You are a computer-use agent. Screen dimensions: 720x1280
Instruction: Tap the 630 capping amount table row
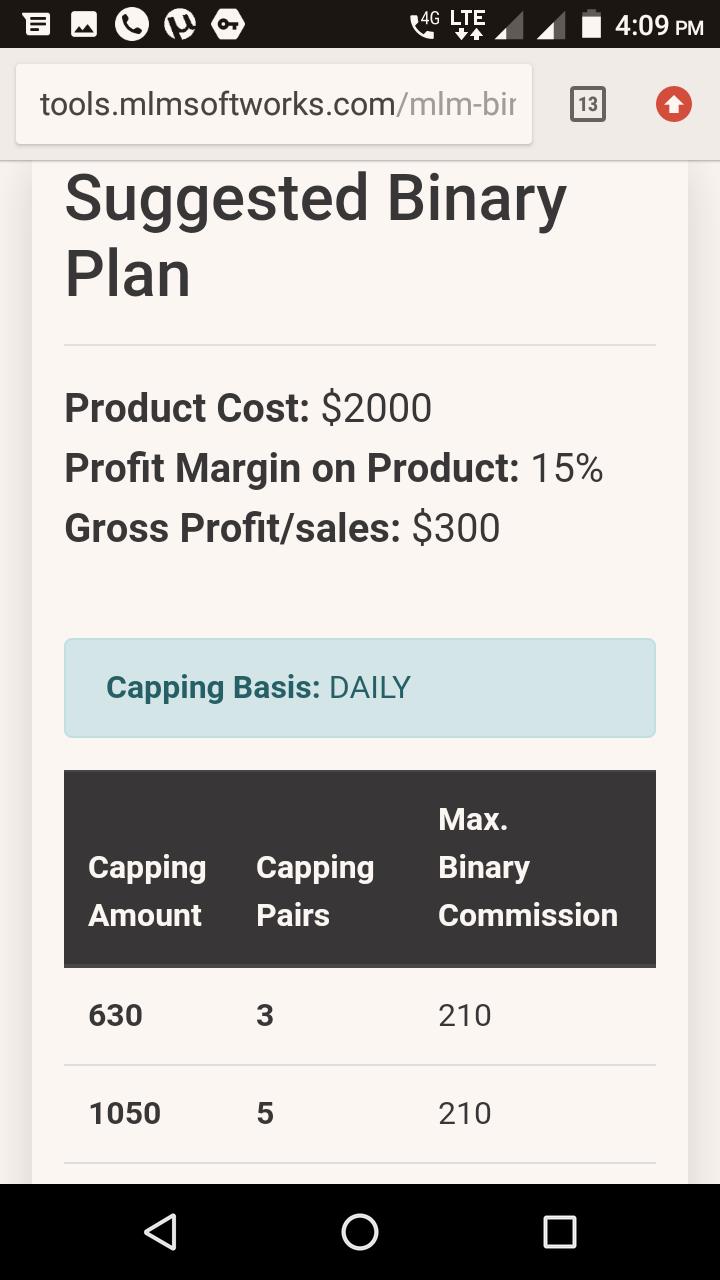pos(360,1016)
